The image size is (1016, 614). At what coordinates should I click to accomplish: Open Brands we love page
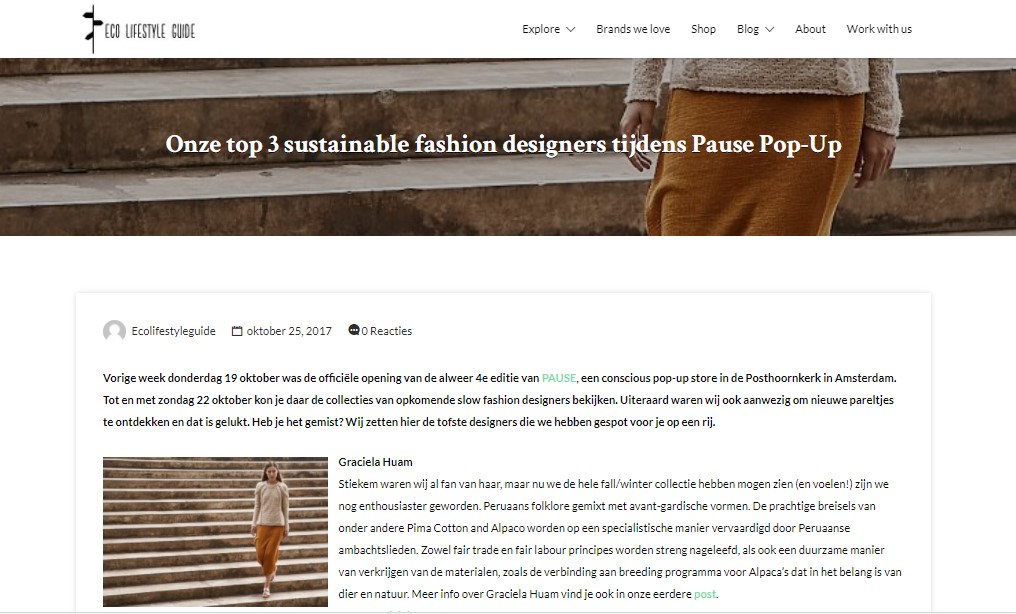click(x=633, y=29)
